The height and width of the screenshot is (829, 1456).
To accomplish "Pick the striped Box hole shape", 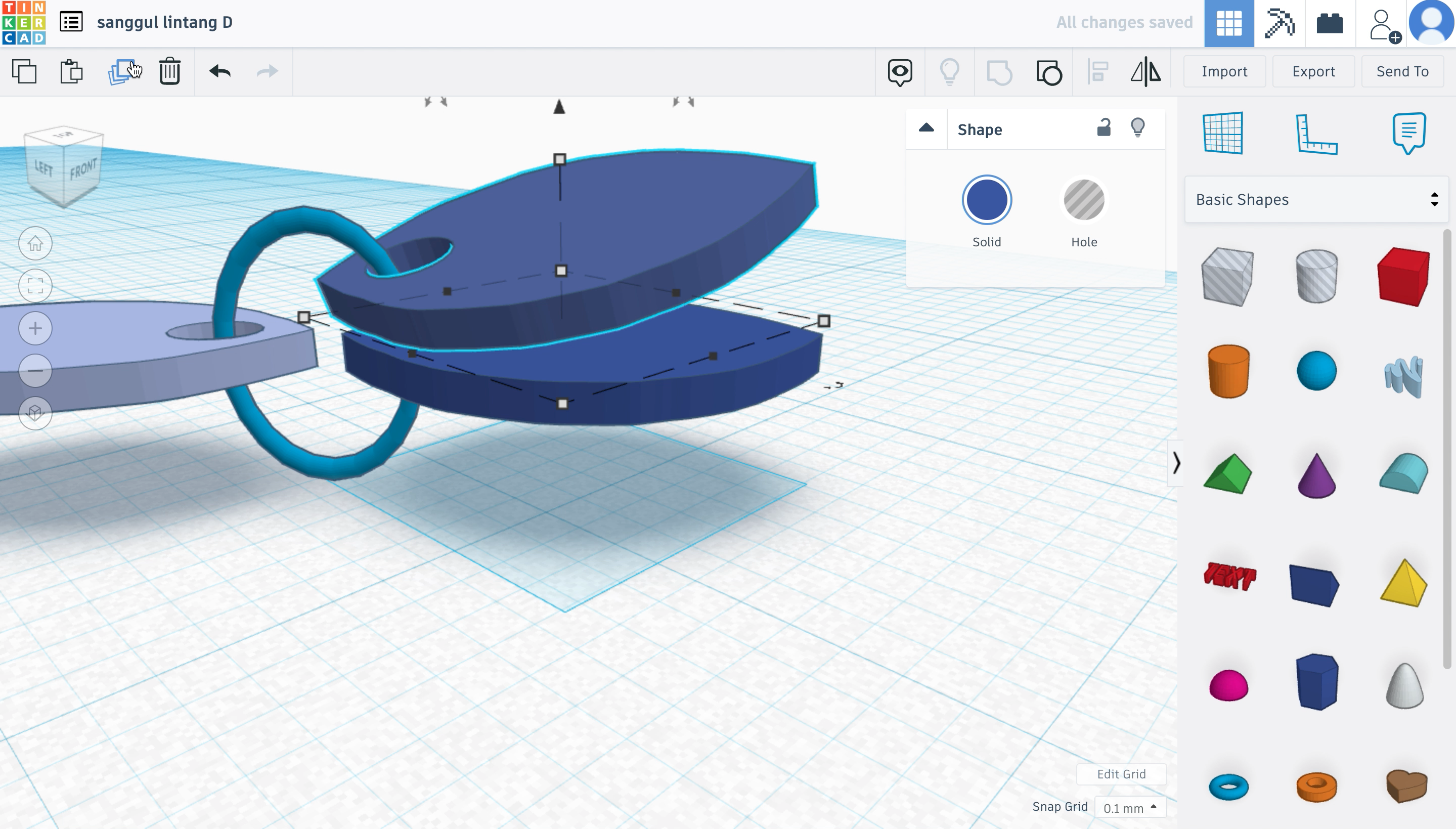I will pos(1228,277).
